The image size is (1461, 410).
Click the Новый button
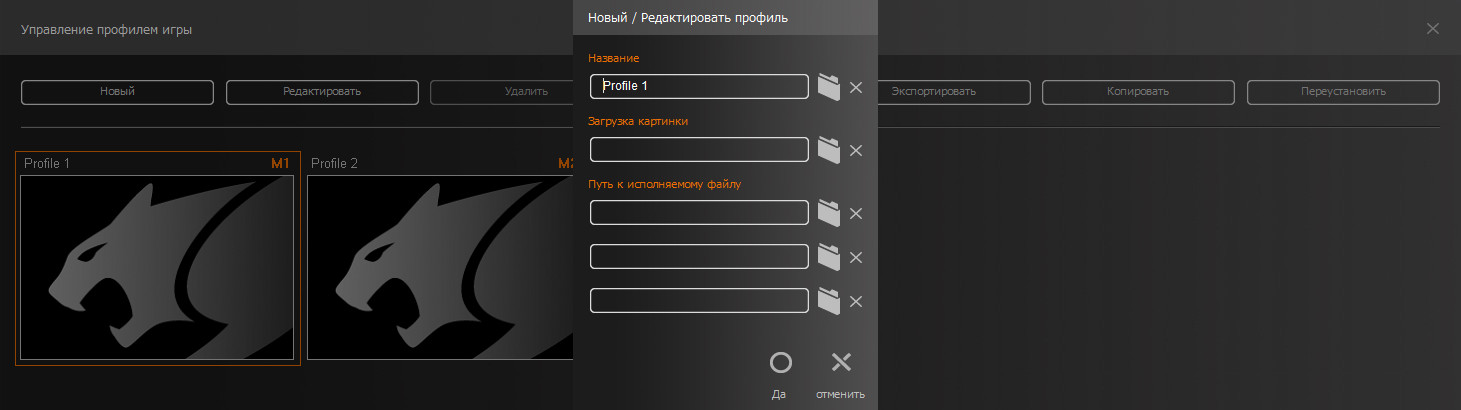[117, 92]
